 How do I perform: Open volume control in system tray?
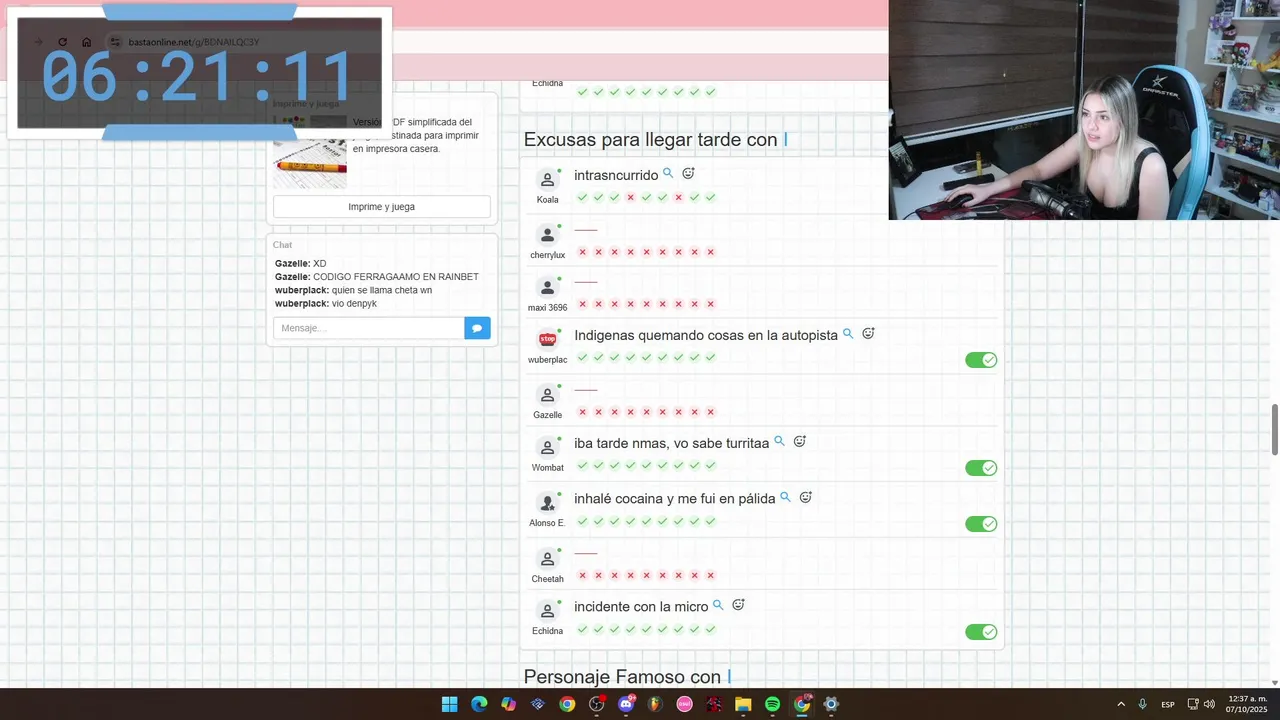click(1209, 704)
